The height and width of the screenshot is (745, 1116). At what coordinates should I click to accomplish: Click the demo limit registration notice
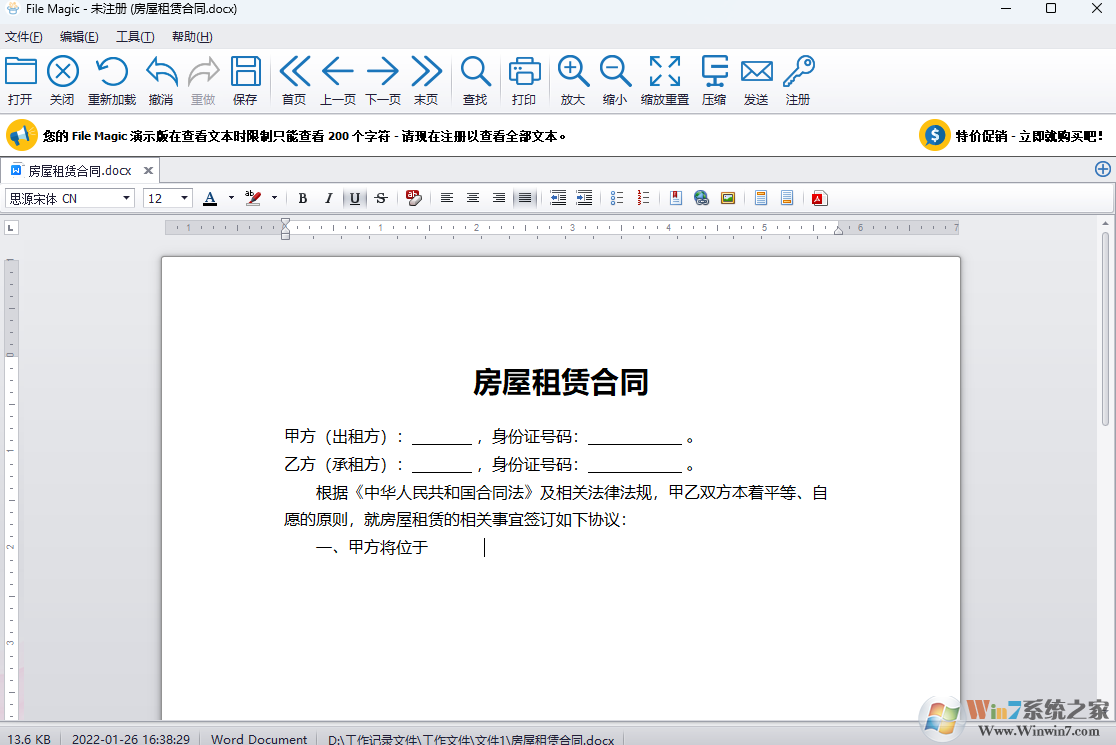pyautogui.click(x=305, y=136)
